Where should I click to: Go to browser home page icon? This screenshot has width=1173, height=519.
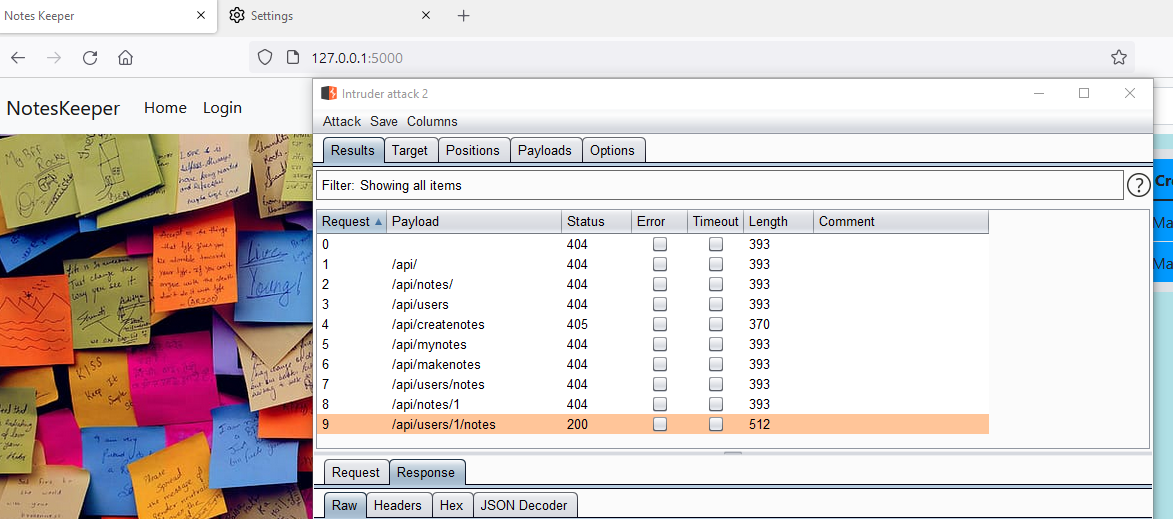click(126, 58)
